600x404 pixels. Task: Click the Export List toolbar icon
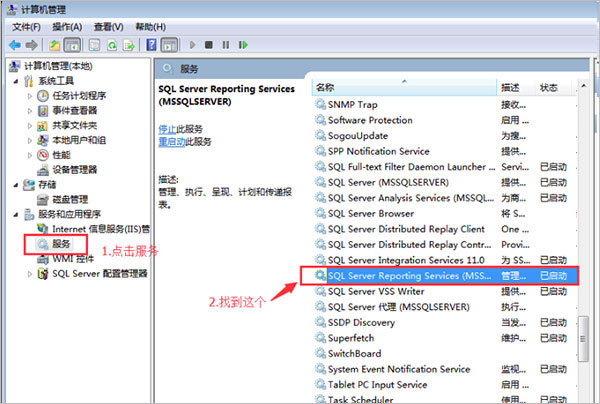pos(128,45)
